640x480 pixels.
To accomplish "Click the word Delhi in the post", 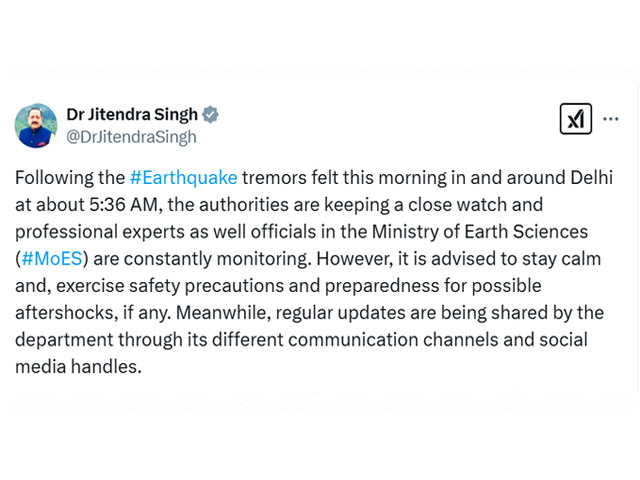I will [x=591, y=178].
